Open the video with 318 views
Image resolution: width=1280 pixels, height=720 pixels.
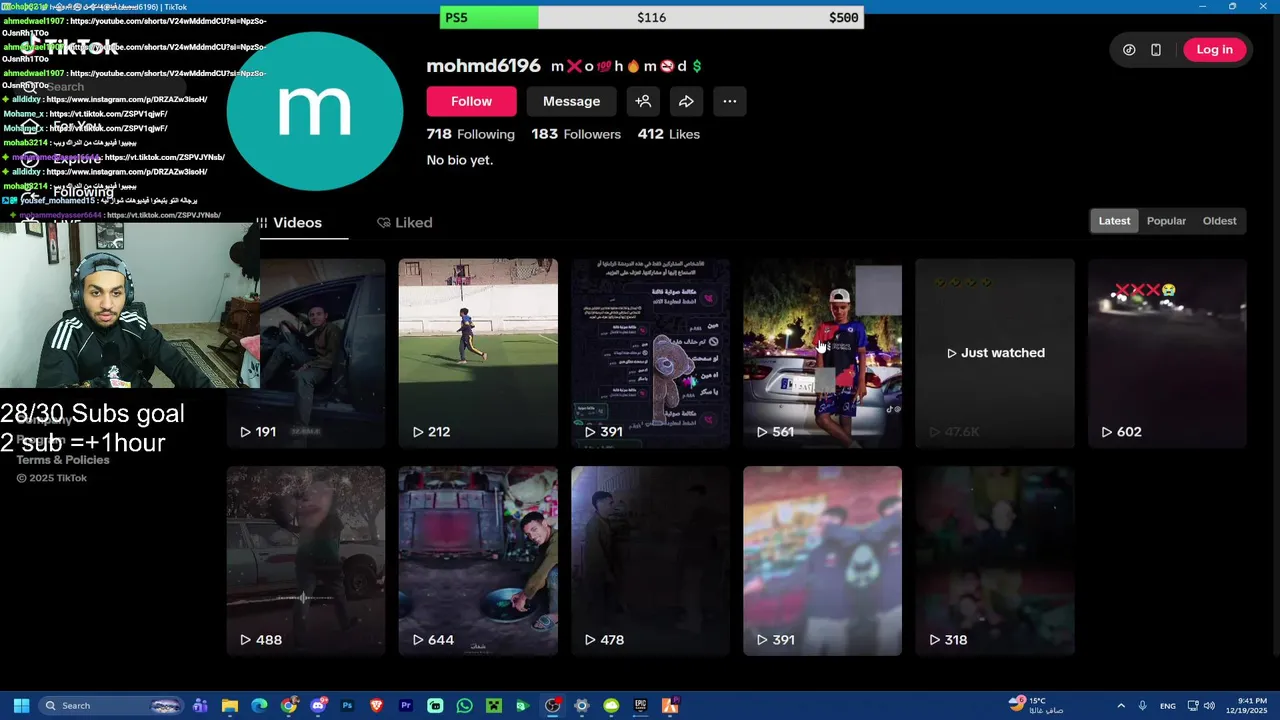click(995, 561)
